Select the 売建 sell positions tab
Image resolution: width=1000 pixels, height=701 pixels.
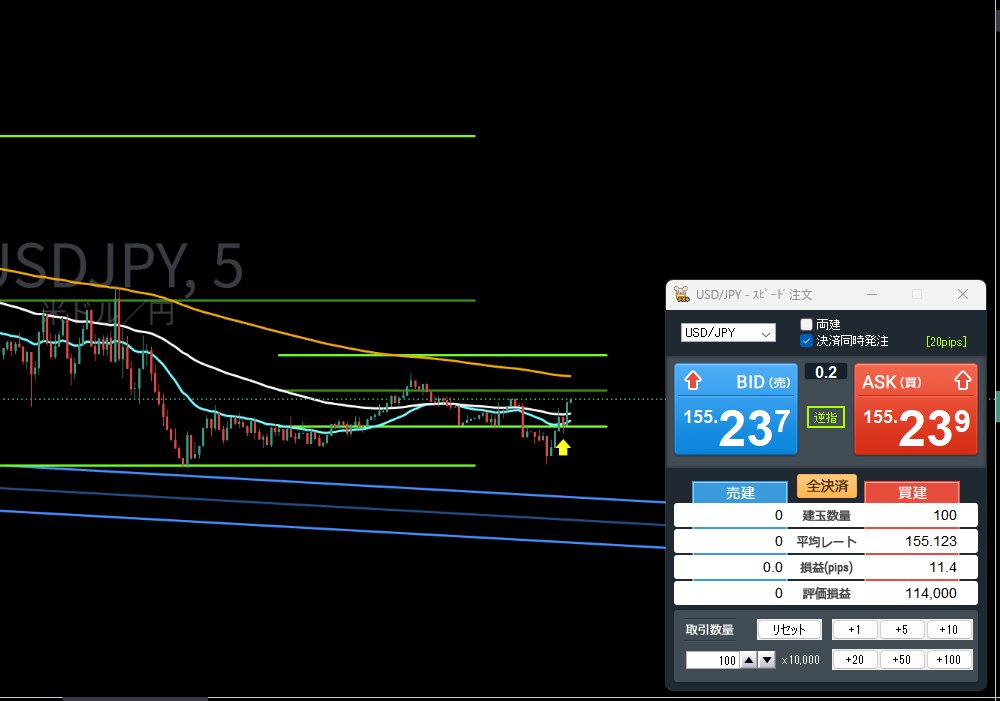[x=740, y=492]
